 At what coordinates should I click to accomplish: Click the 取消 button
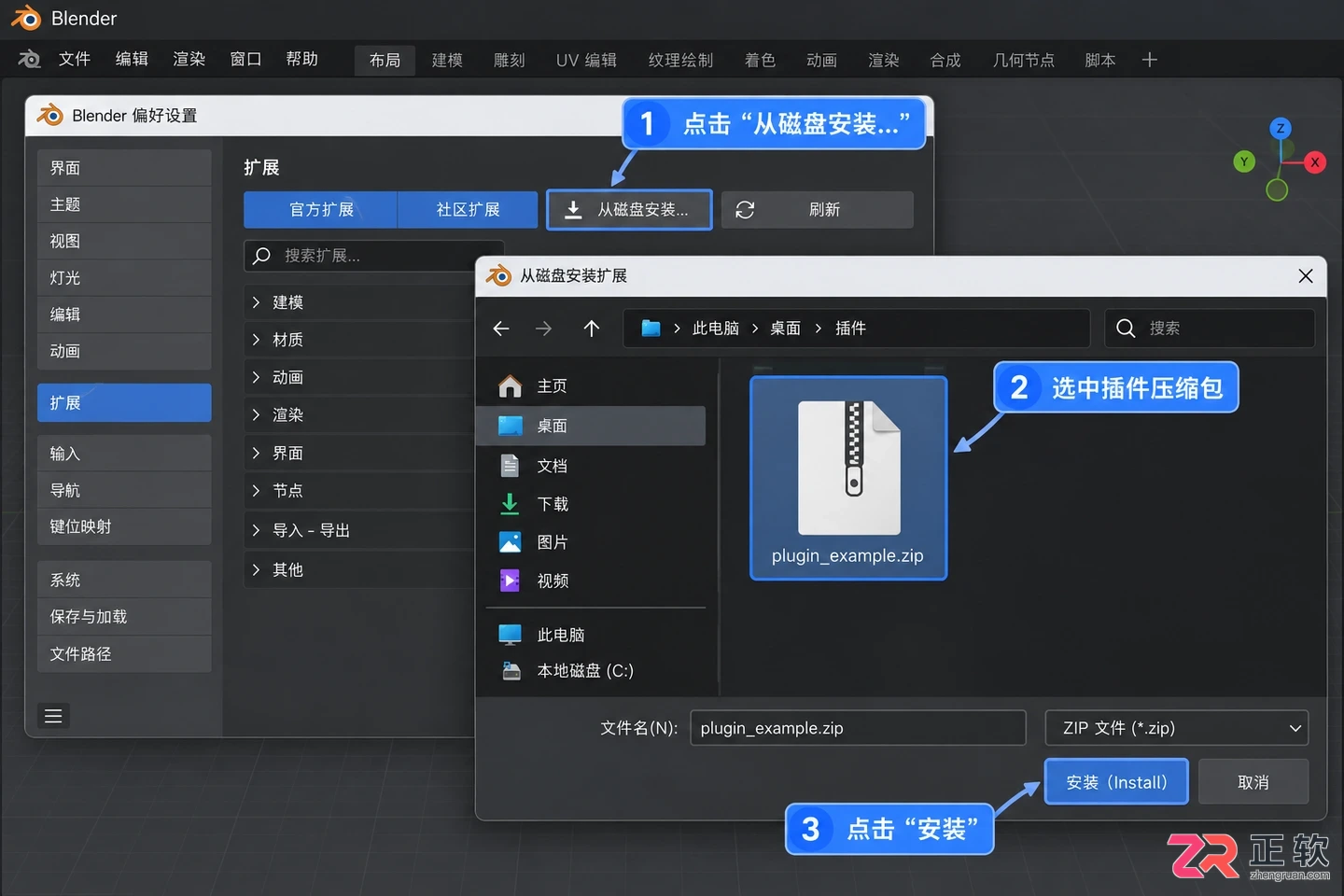tap(1253, 782)
